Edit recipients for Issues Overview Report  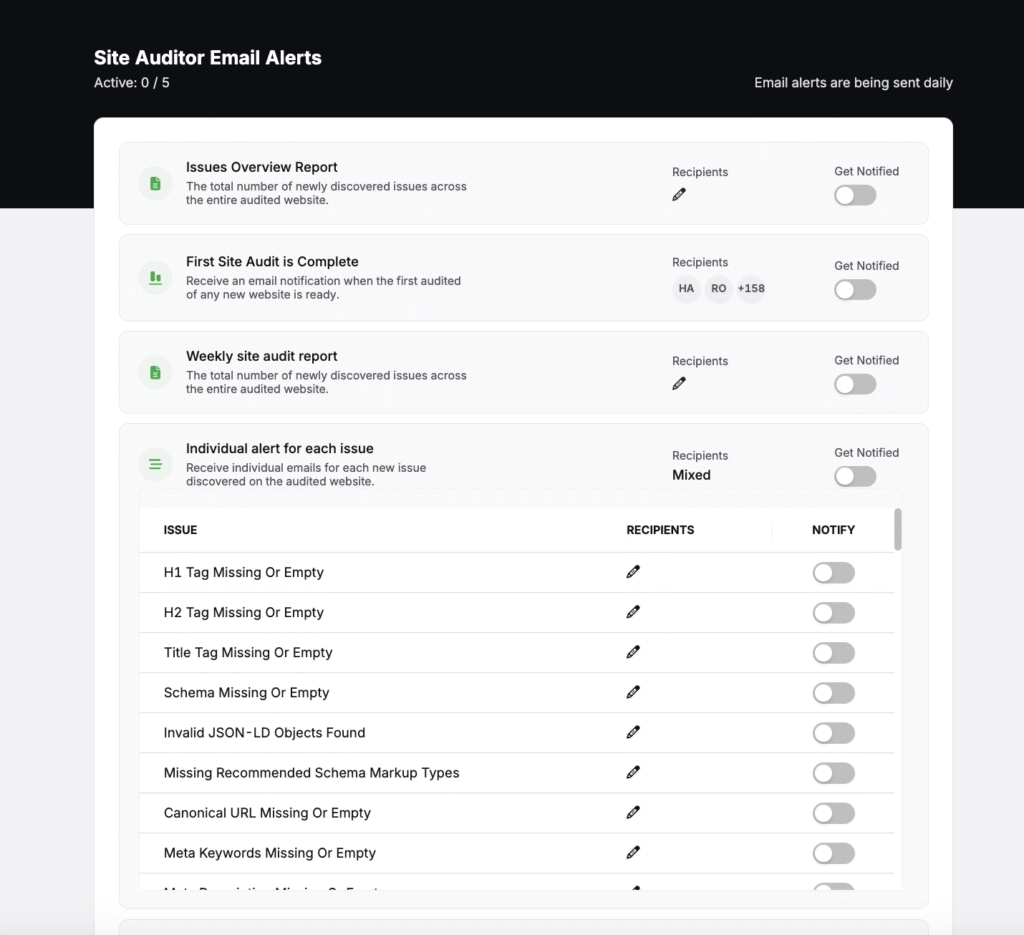(679, 195)
